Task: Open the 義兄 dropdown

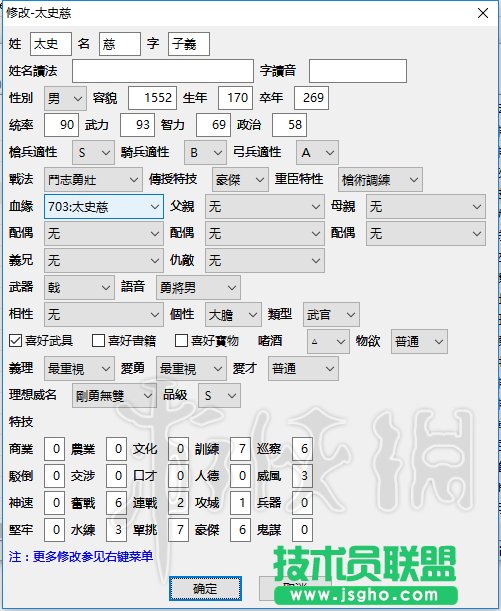Action: (x=104, y=260)
